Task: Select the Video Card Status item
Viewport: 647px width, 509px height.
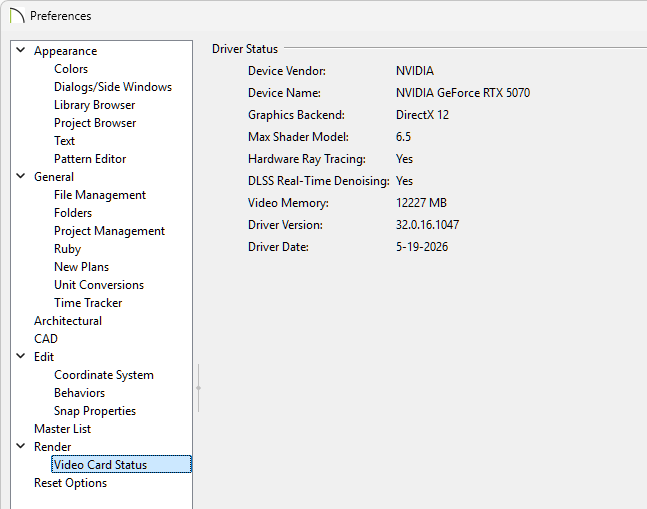Action: click(121, 464)
